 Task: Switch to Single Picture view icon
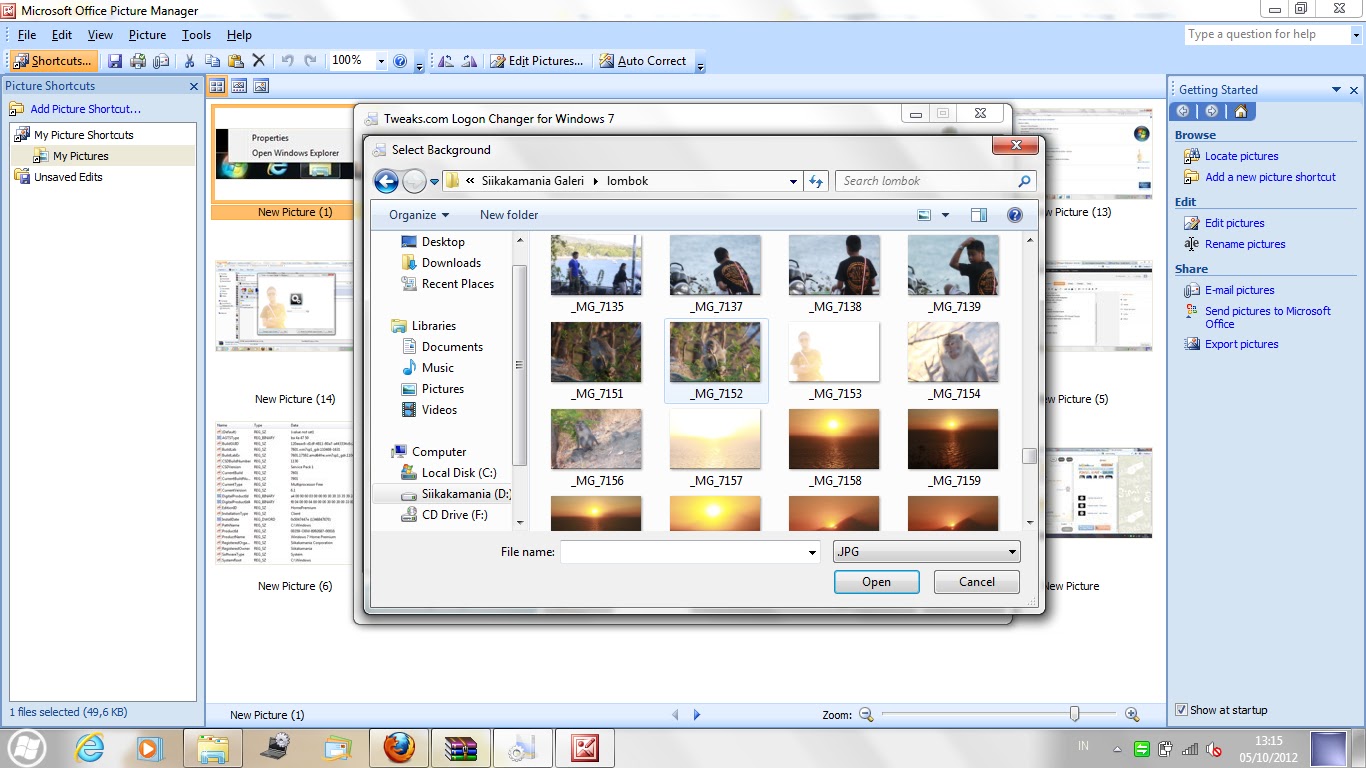pos(260,86)
